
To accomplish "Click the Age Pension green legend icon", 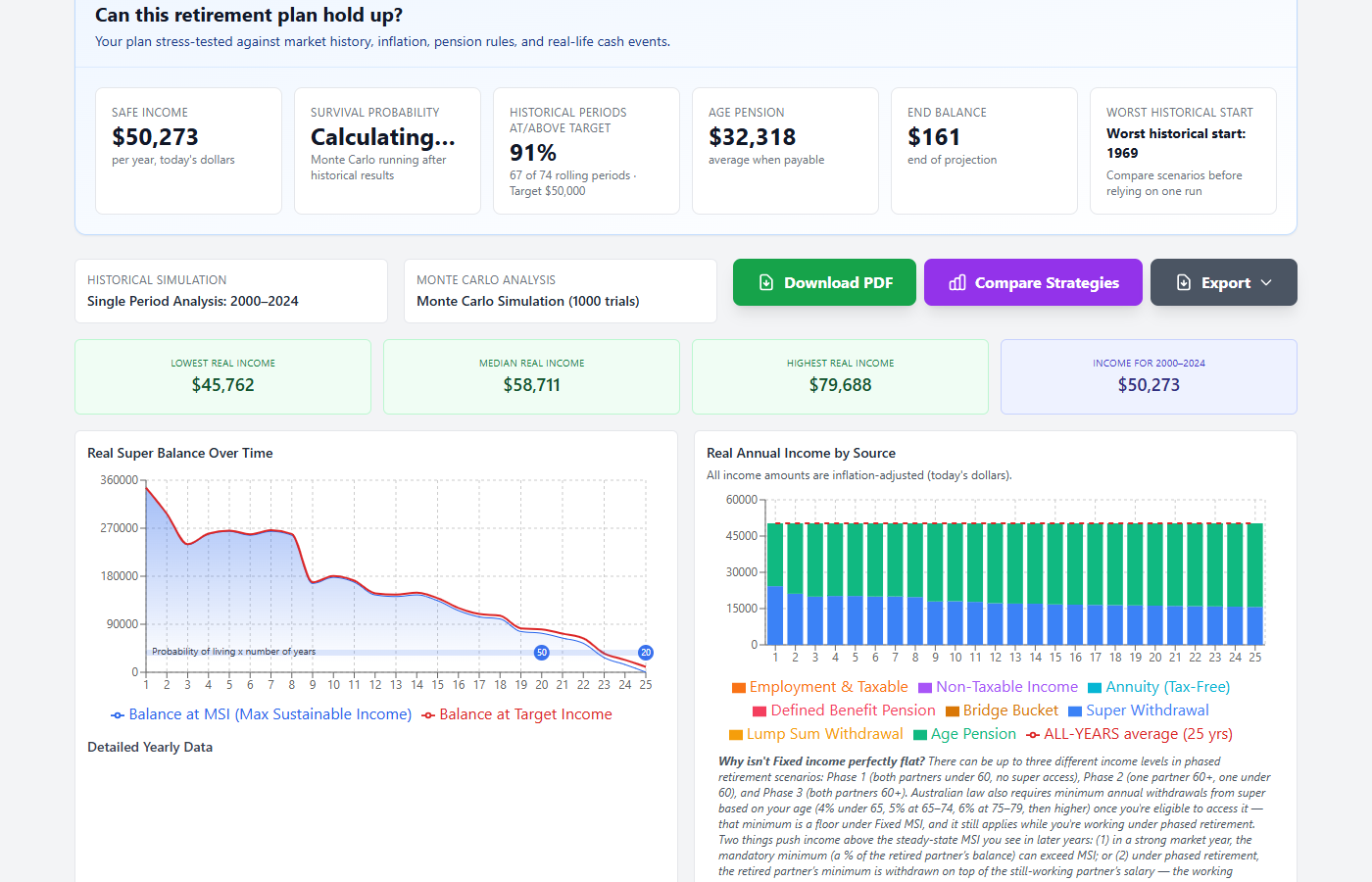I will coord(920,735).
